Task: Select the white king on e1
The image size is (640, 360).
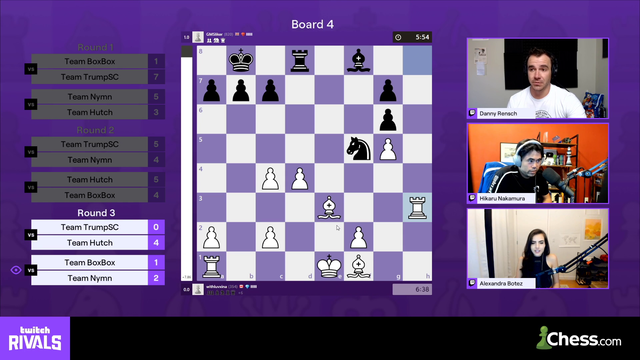Action: [329, 266]
